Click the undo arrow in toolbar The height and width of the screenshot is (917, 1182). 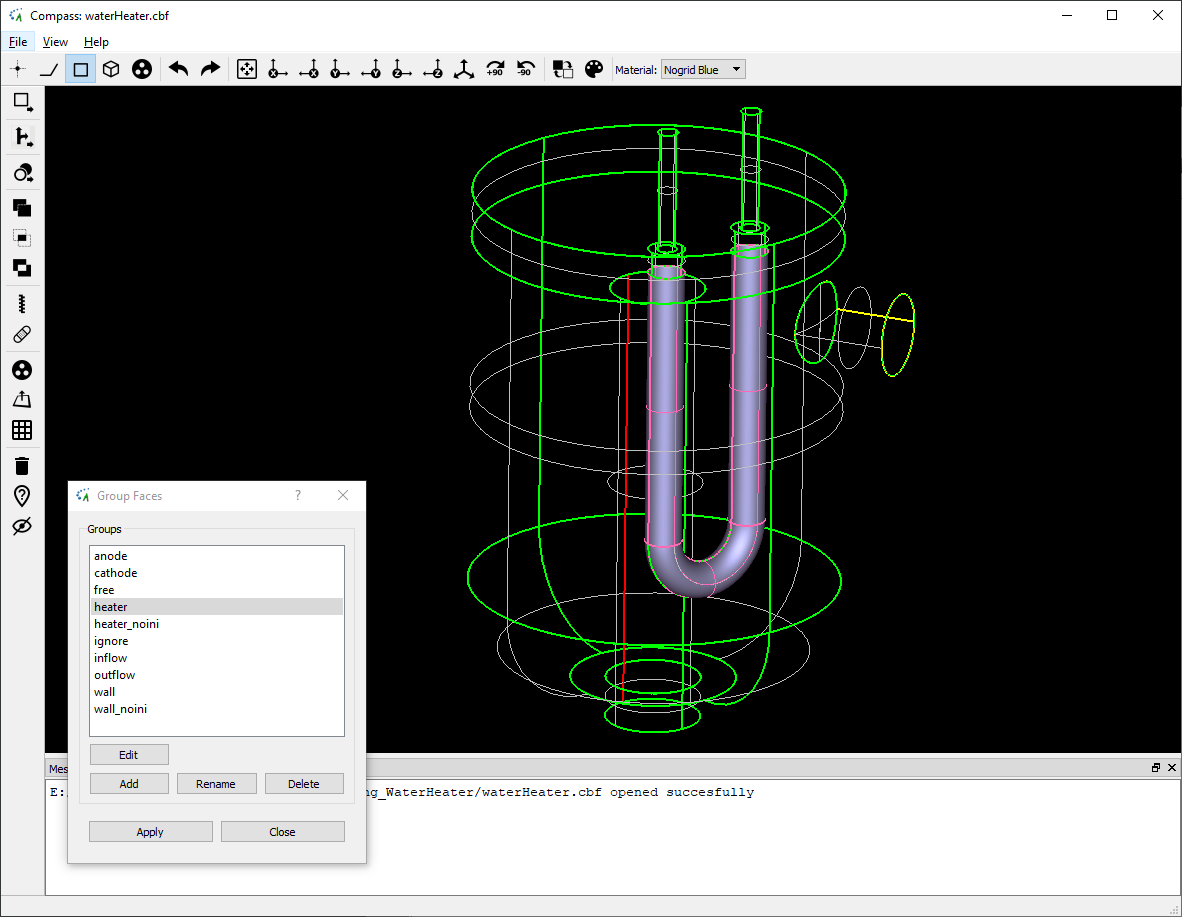[179, 69]
